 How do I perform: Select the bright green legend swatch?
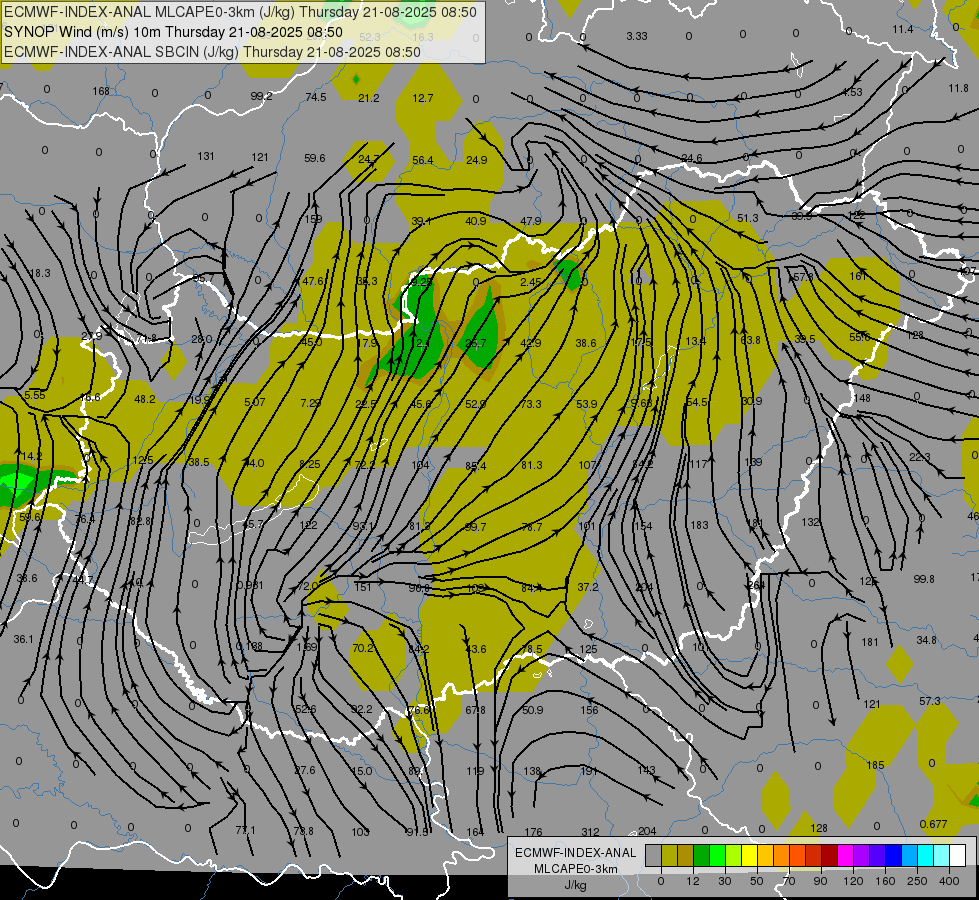[717, 855]
